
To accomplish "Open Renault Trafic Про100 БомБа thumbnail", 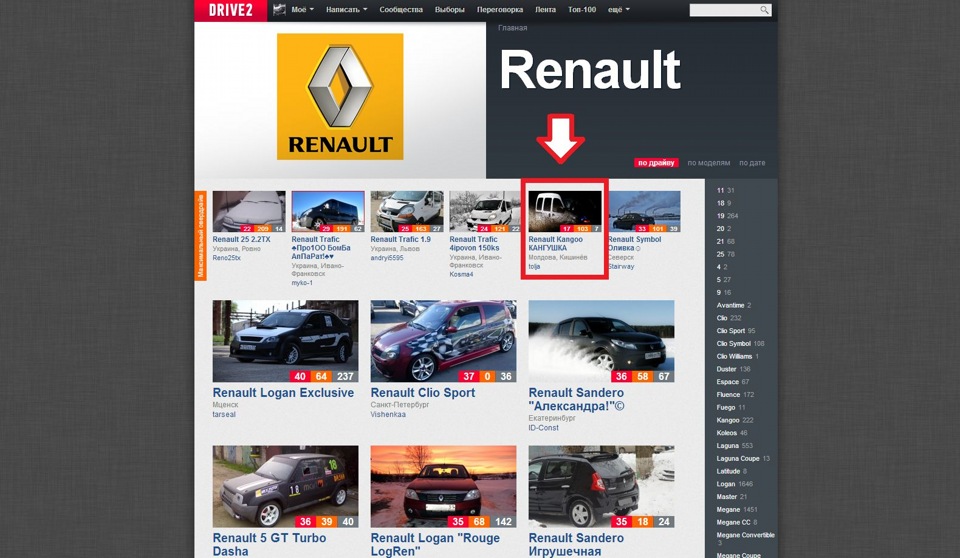I will [x=328, y=211].
